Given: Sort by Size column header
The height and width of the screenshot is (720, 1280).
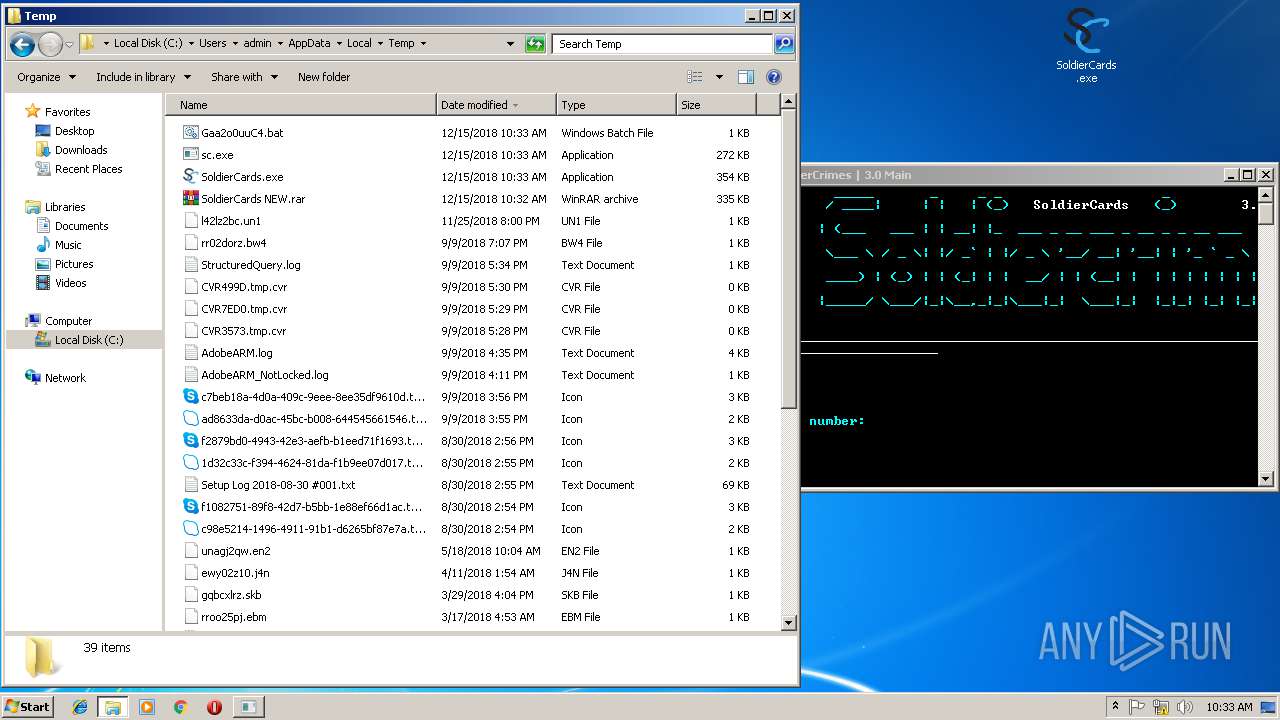Looking at the screenshot, I should [716, 105].
